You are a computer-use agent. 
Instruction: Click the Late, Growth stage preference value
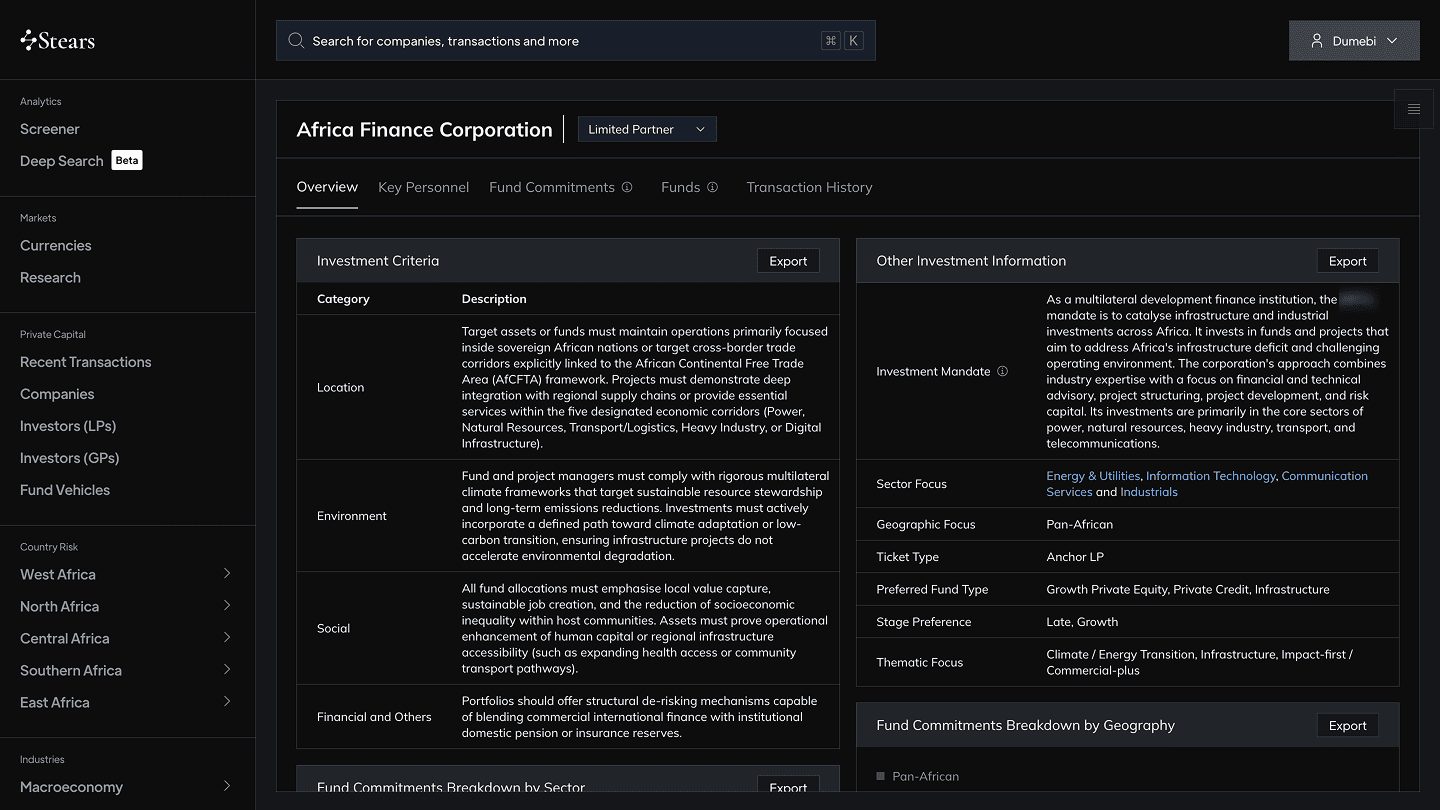pyautogui.click(x=1082, y=622)
